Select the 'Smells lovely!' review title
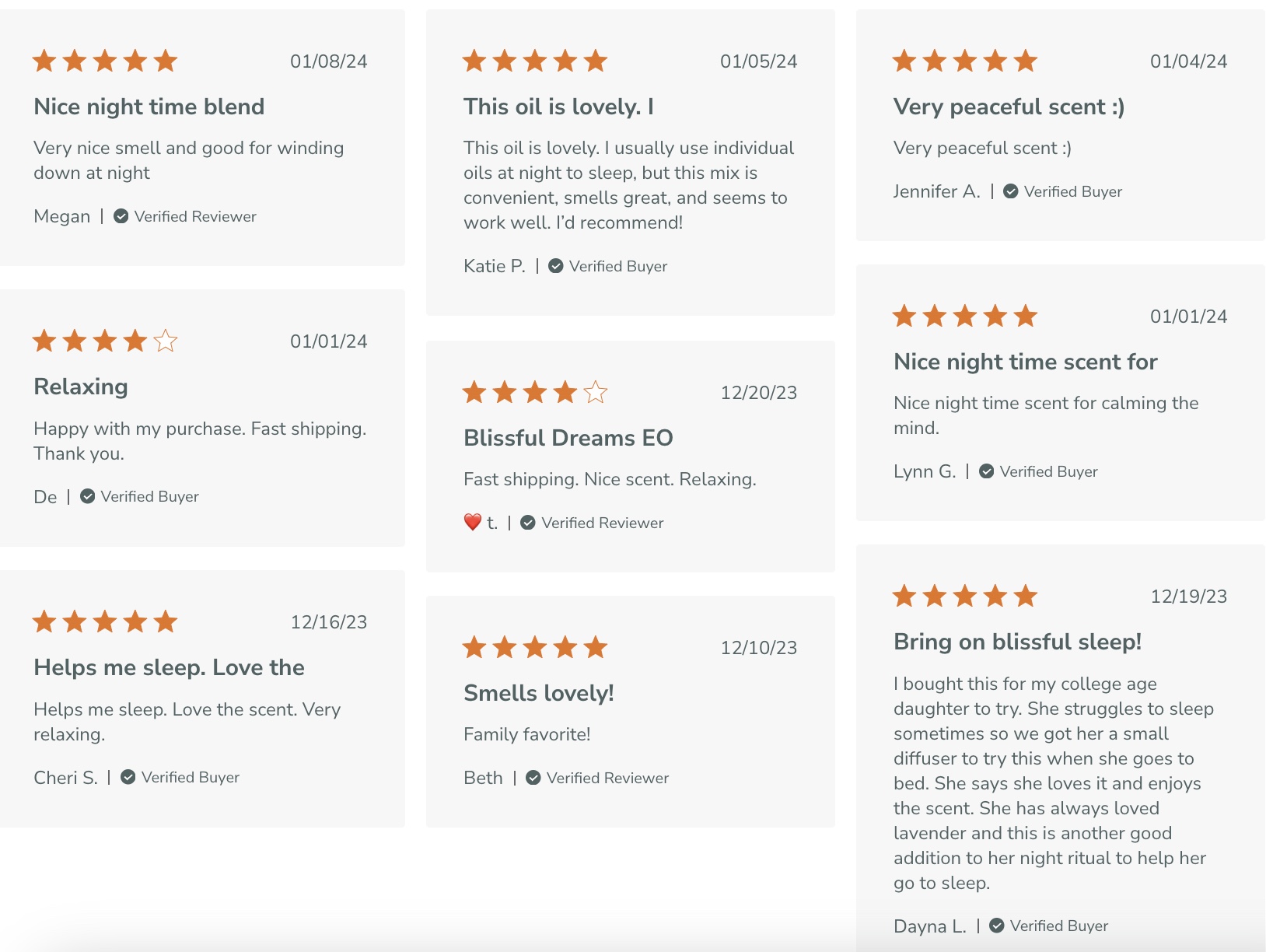The image size is (1266, 952). (x=539, y=693)
